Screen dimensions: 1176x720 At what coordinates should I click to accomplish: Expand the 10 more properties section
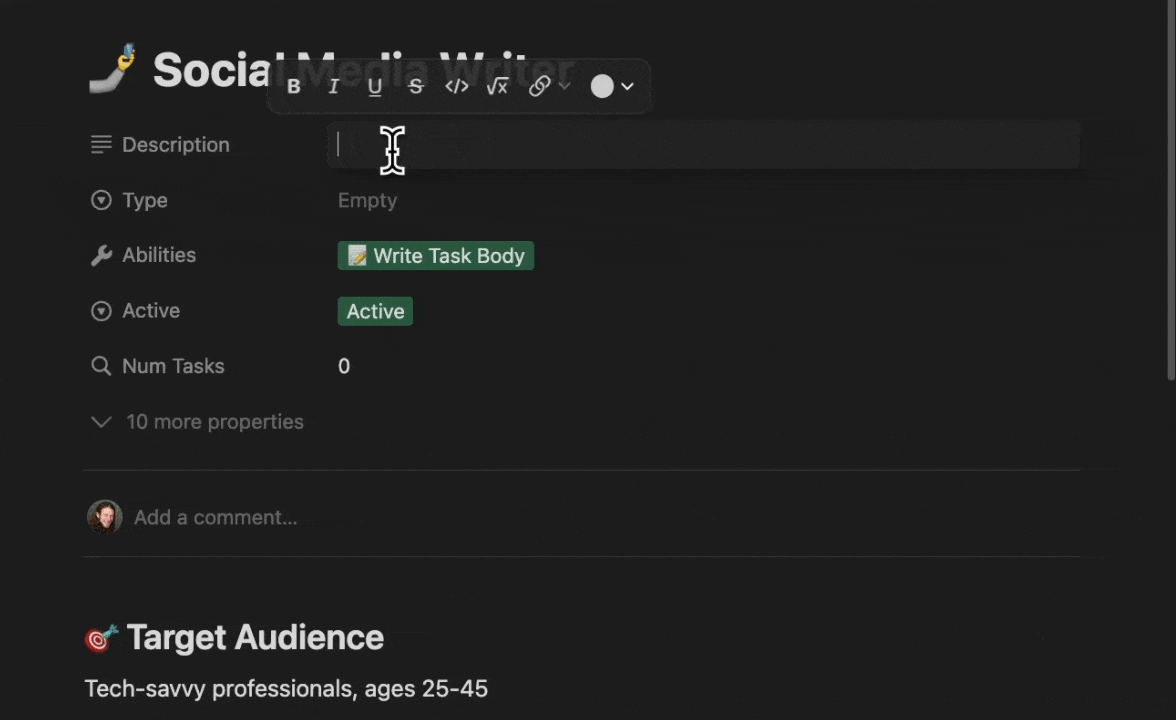[196, 421]
